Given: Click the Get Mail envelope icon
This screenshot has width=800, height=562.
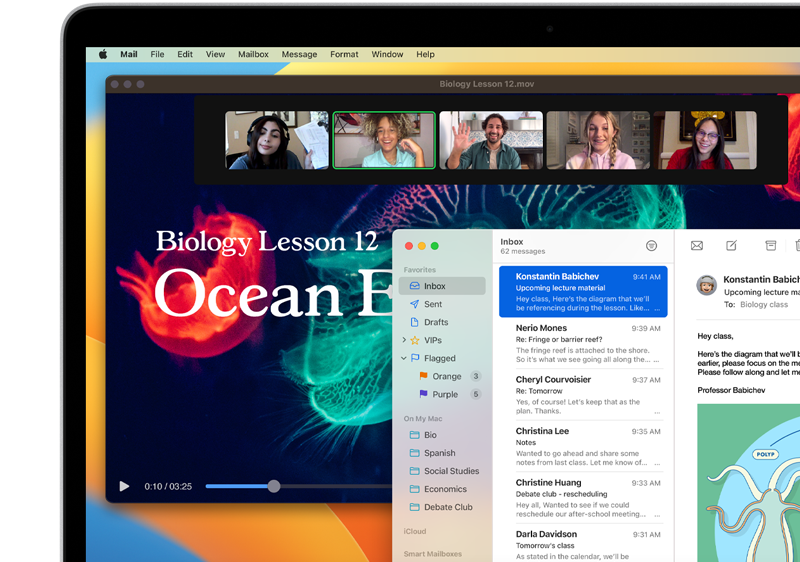Looking at the screenshot, I should [696, 246].
